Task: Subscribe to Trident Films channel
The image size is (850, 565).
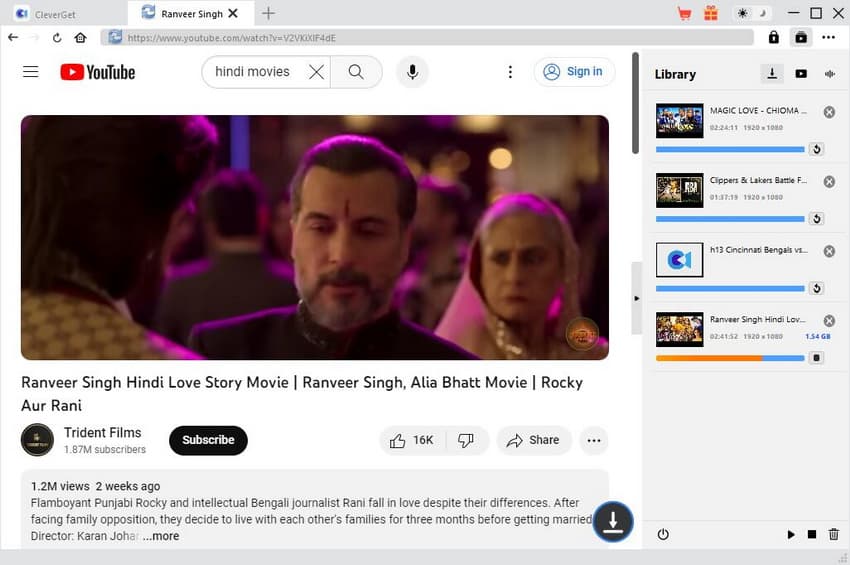Action: point(208,440)
